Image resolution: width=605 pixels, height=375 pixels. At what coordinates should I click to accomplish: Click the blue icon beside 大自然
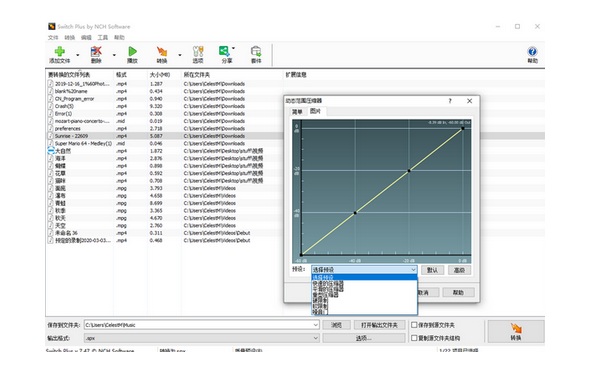point(51,151)
